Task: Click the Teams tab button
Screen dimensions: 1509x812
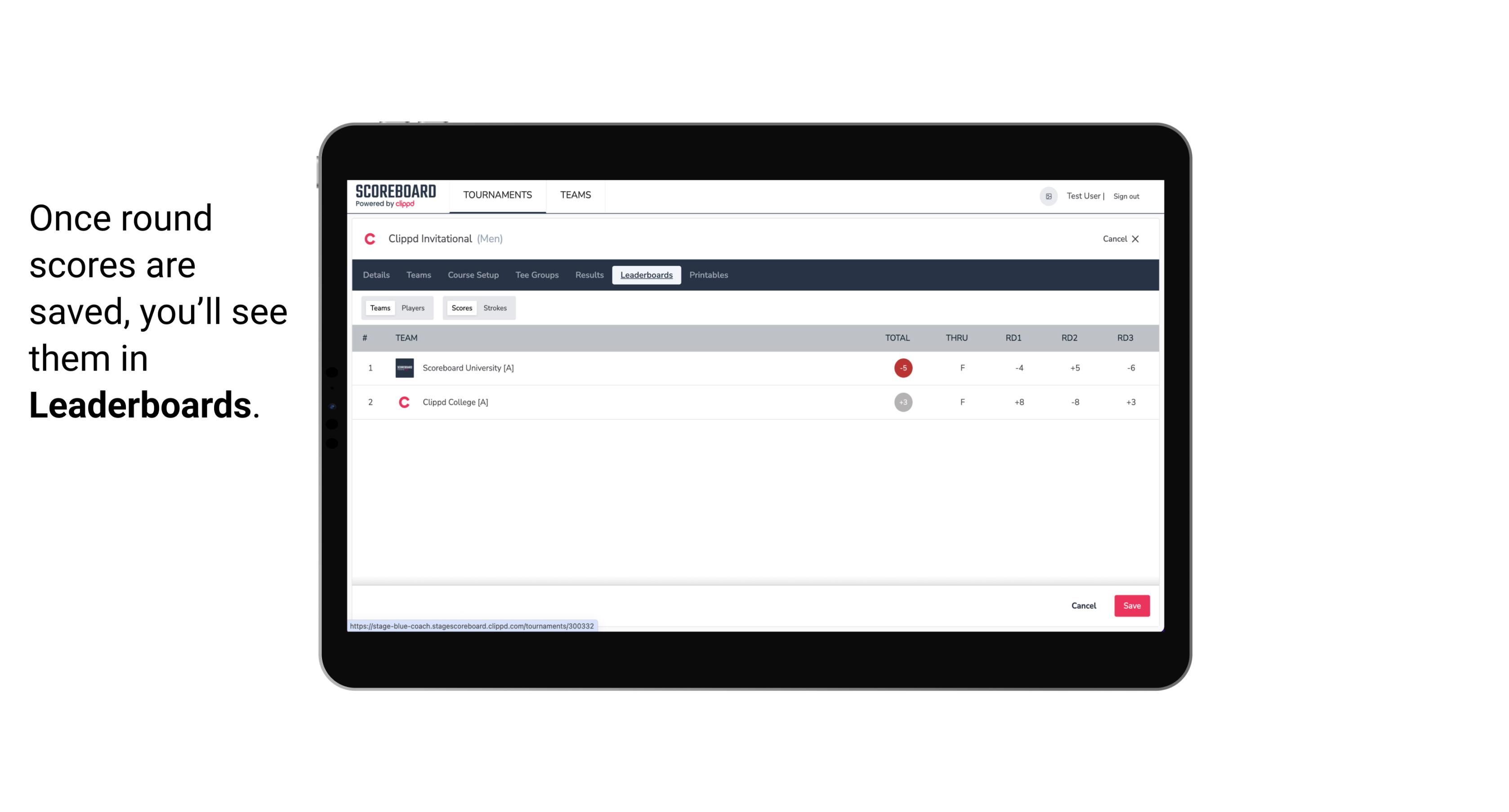Action: click(379, 308)
